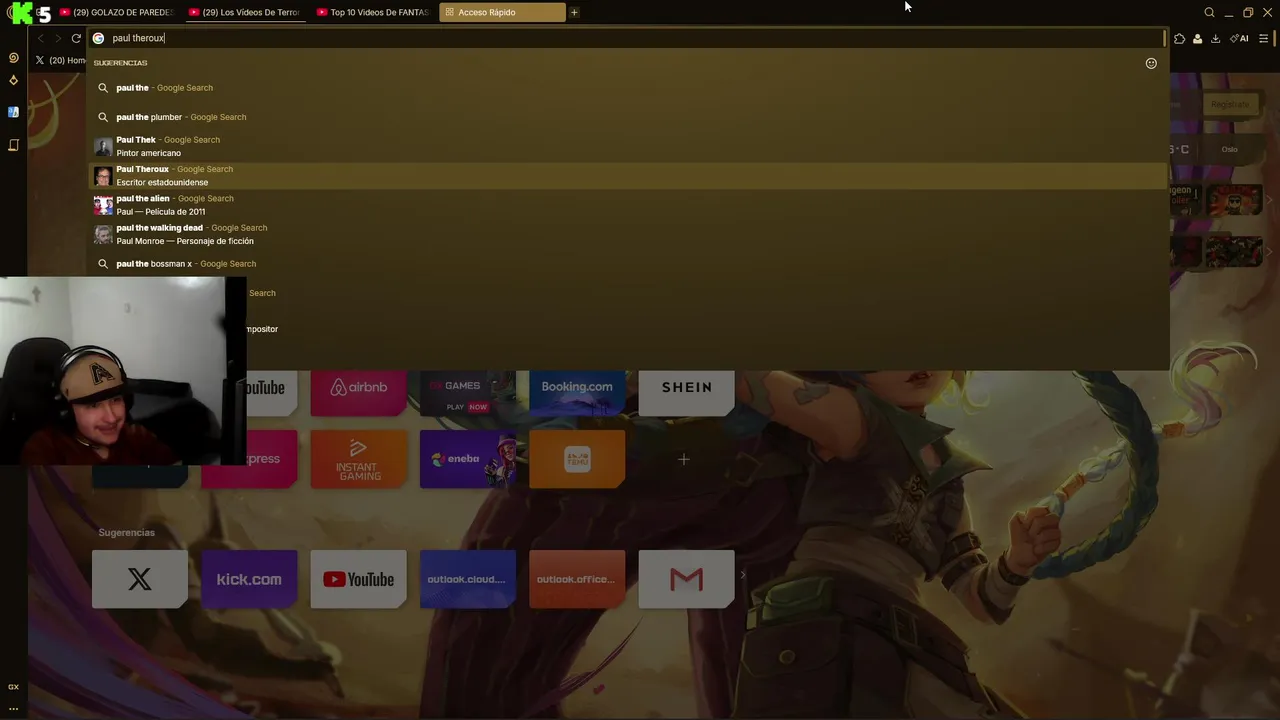Open the AI assistant toolbar button

1239,39
